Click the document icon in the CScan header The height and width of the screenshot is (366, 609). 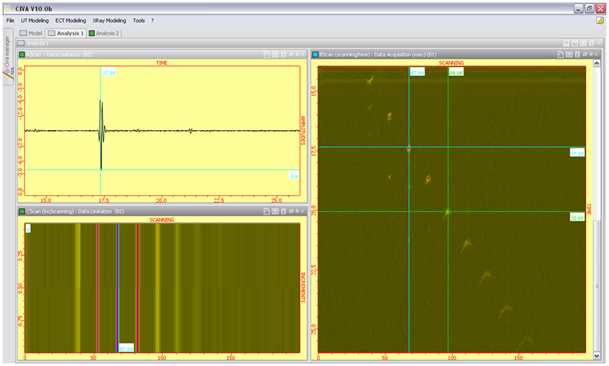coord(266,211)
